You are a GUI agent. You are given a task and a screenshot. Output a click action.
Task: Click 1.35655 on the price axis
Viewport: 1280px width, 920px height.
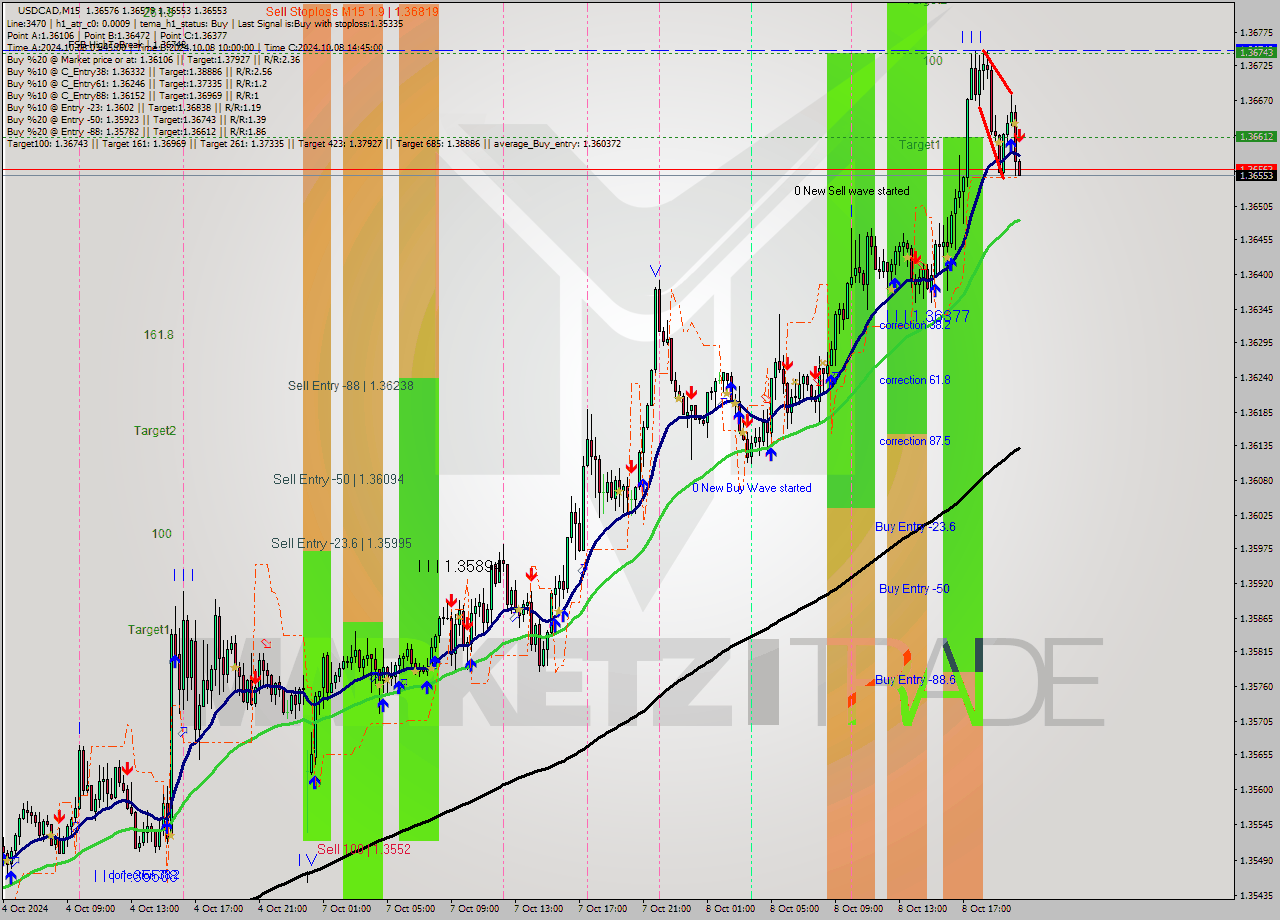[x=1255, y=755]
